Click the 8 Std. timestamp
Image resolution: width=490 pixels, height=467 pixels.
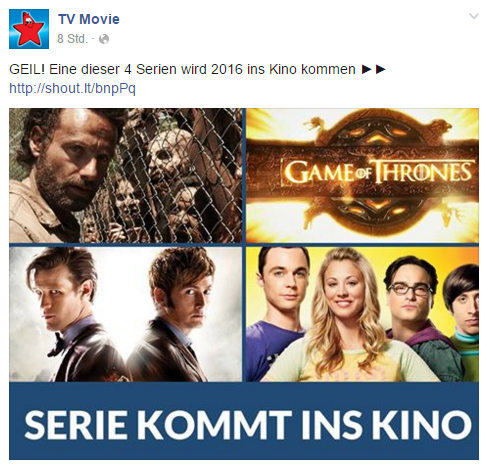(72, 39)
